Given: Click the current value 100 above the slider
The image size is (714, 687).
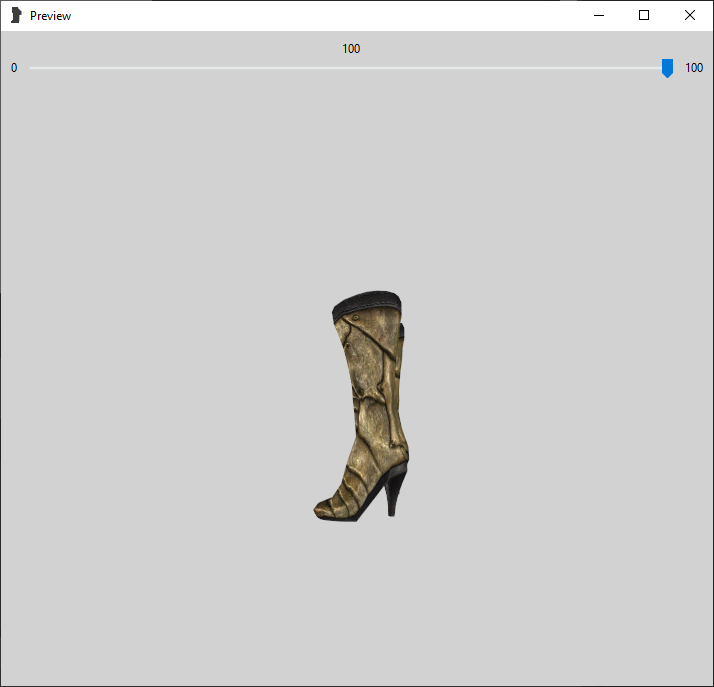Looking at the screenshot, I should point(351,49).
